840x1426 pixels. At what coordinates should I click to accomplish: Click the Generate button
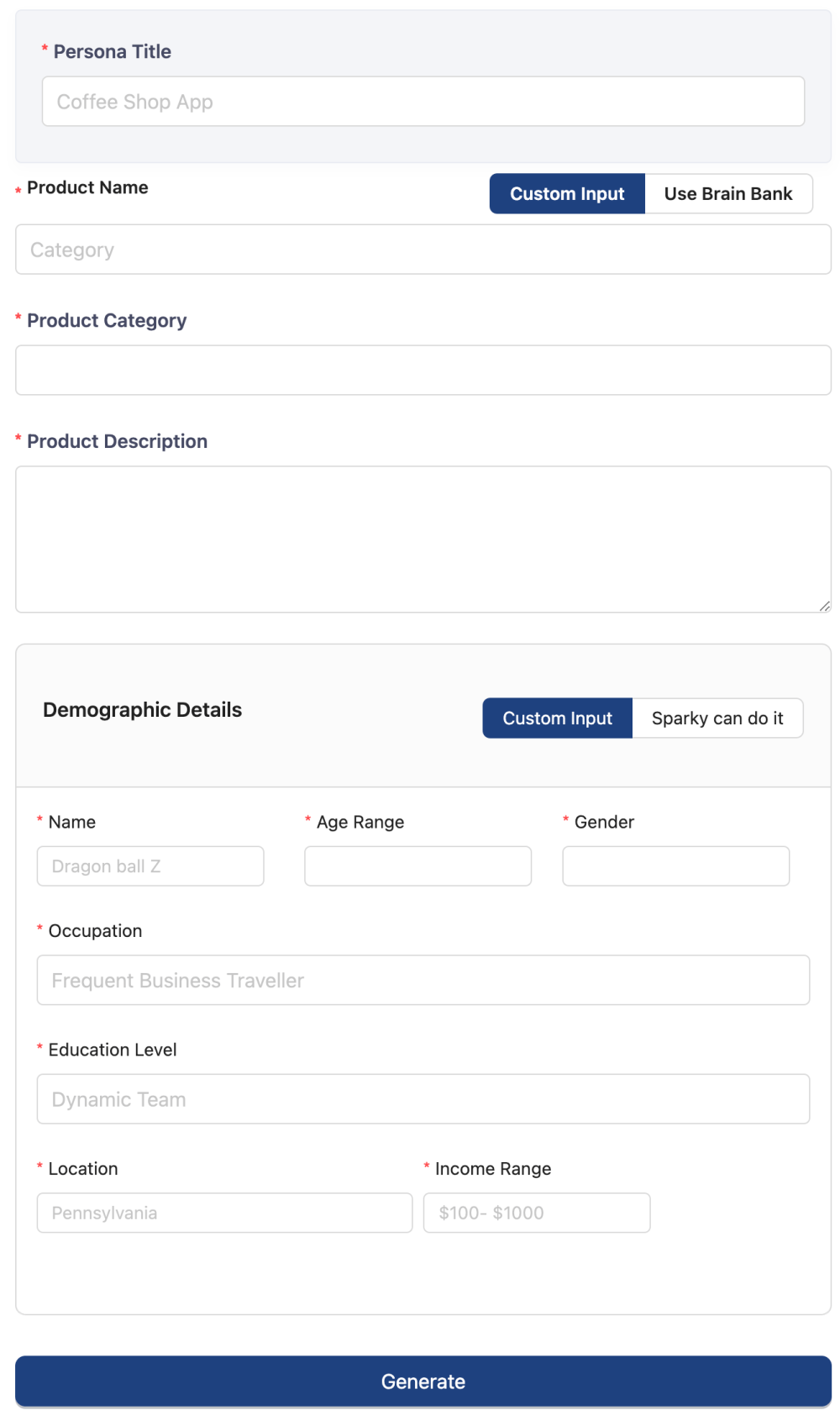click(423, 1381)
